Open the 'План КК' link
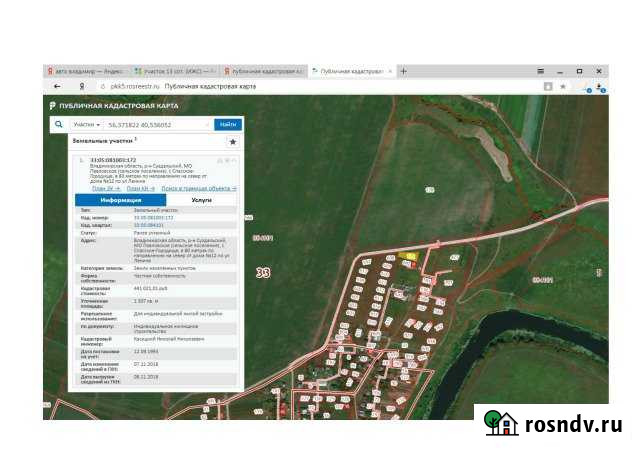The height and width of the screenshot is (452, 640). tap(140, 188)
